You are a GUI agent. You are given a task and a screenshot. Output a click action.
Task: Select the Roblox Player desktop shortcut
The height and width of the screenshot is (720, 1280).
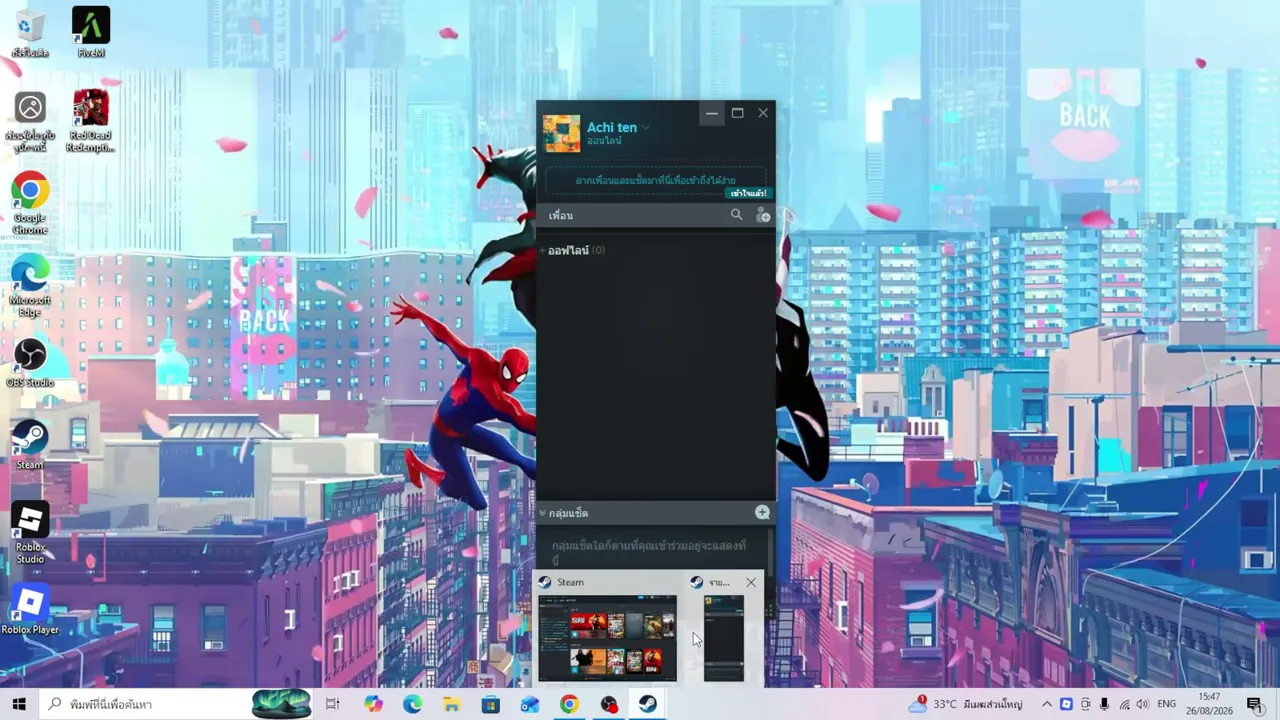tap(30, 610)
